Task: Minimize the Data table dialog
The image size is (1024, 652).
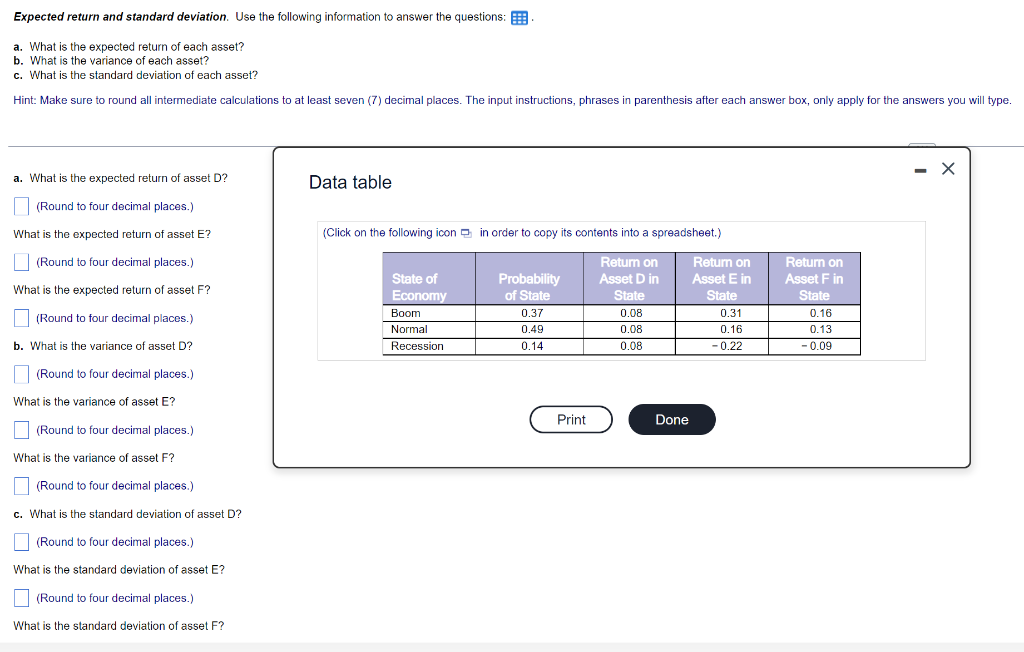Action: 920,168
